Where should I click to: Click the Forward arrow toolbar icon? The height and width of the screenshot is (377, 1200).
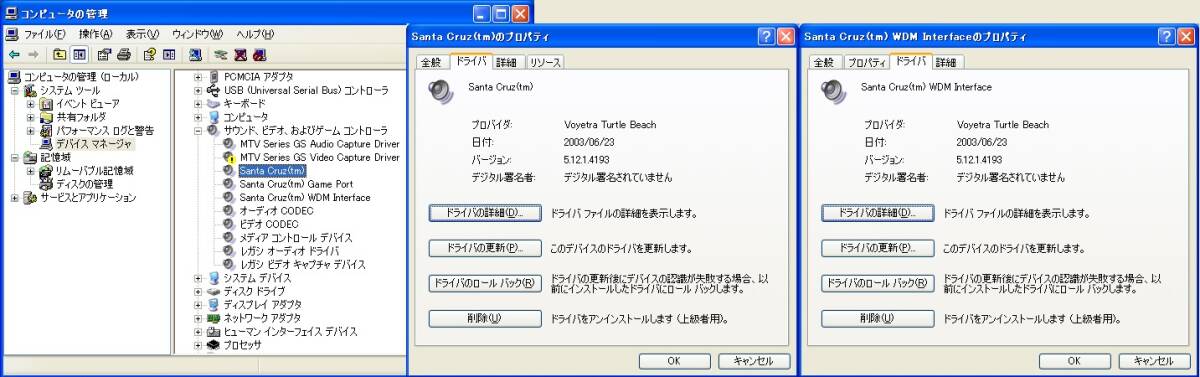33,54
